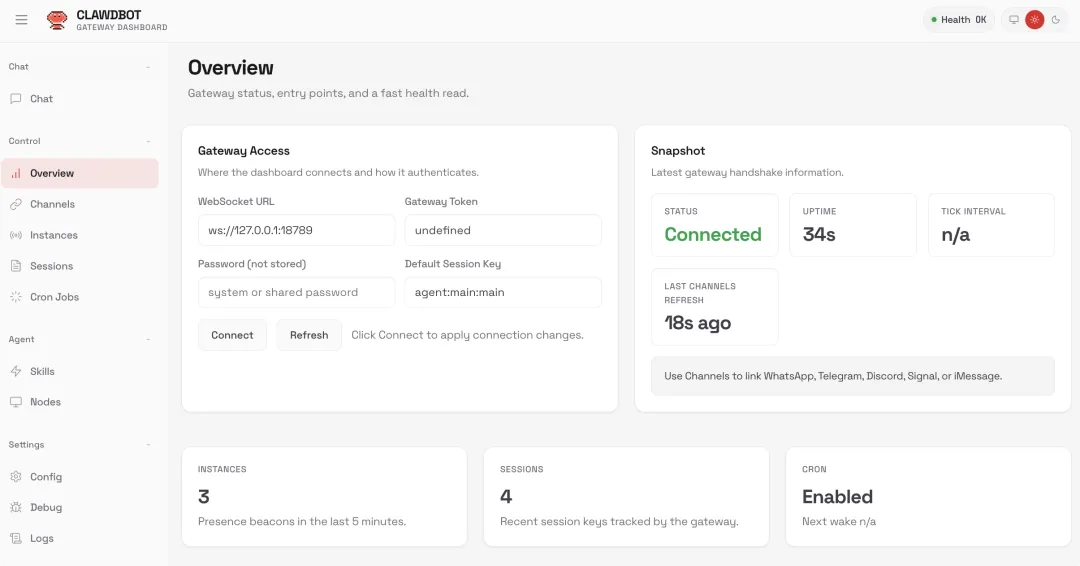This screenshot has height=566, width=1080.
Task: Click the hamburger menu icon
Action: 21,20
